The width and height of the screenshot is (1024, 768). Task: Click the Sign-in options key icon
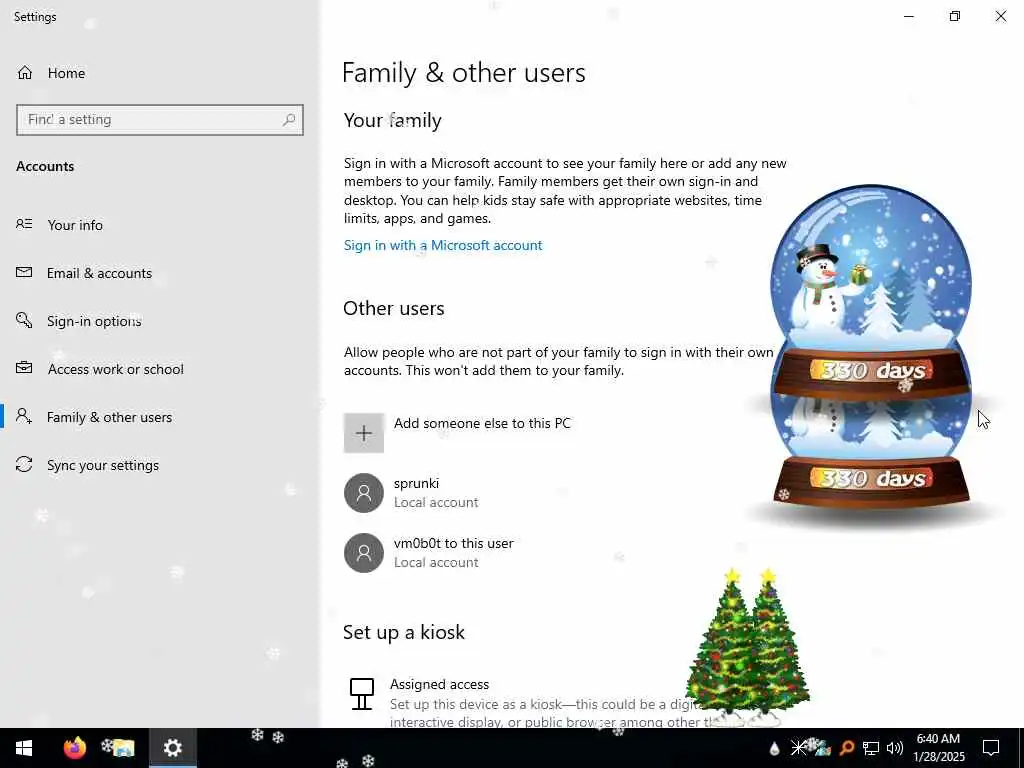click(24, 320)
